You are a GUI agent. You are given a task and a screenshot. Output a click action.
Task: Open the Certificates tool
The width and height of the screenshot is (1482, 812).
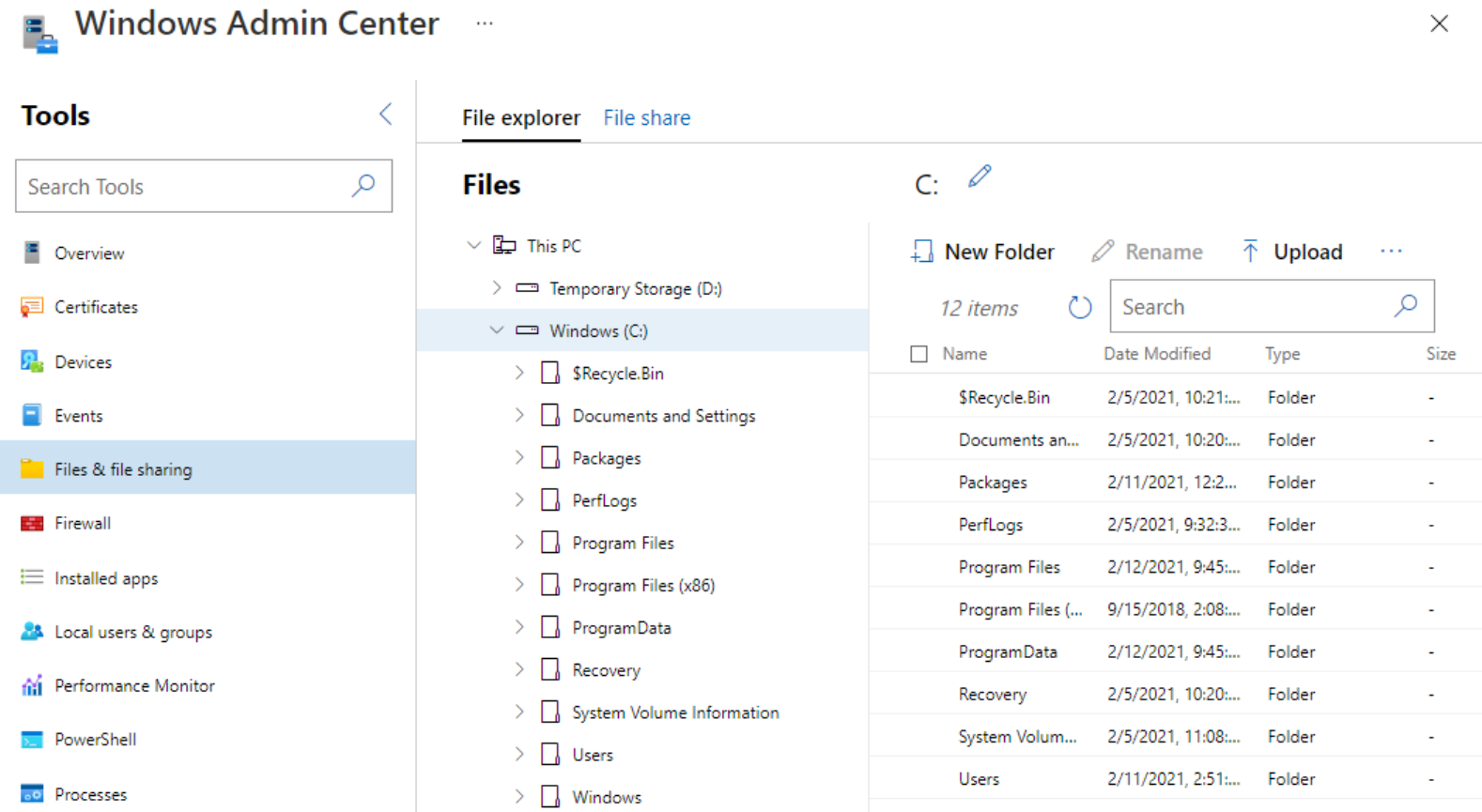96,307
